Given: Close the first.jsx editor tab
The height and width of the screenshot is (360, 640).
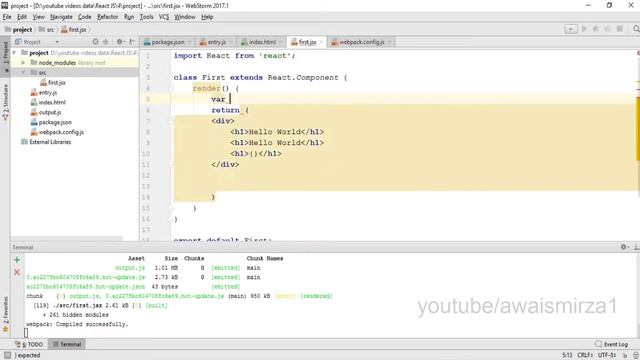Looking at the screenshot, I should coord(321,42).
